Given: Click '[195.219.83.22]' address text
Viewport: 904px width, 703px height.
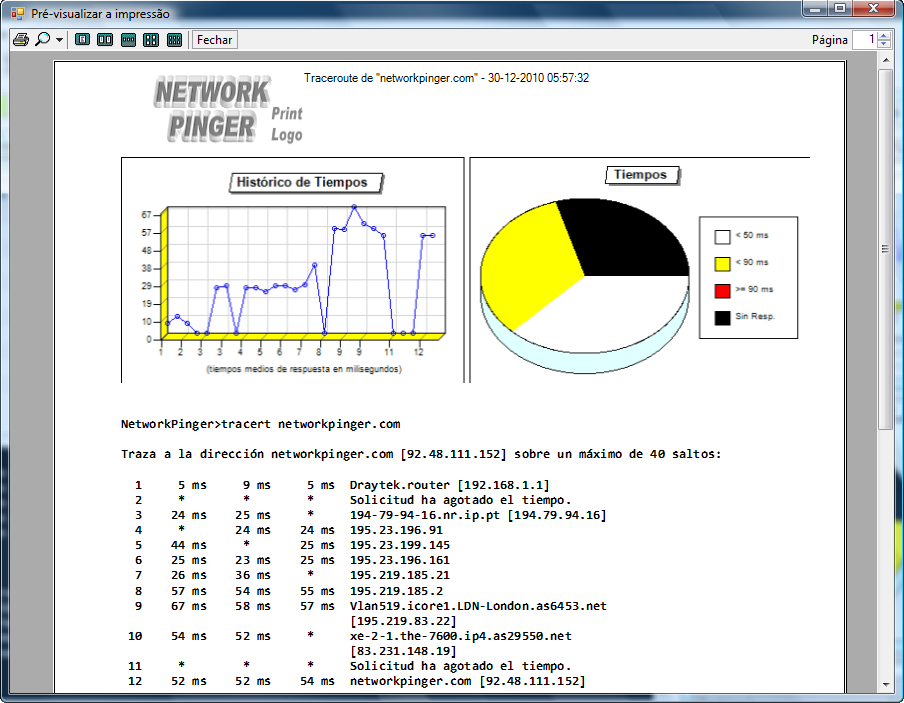Looking at the screenshot, I should coord(403,621).
